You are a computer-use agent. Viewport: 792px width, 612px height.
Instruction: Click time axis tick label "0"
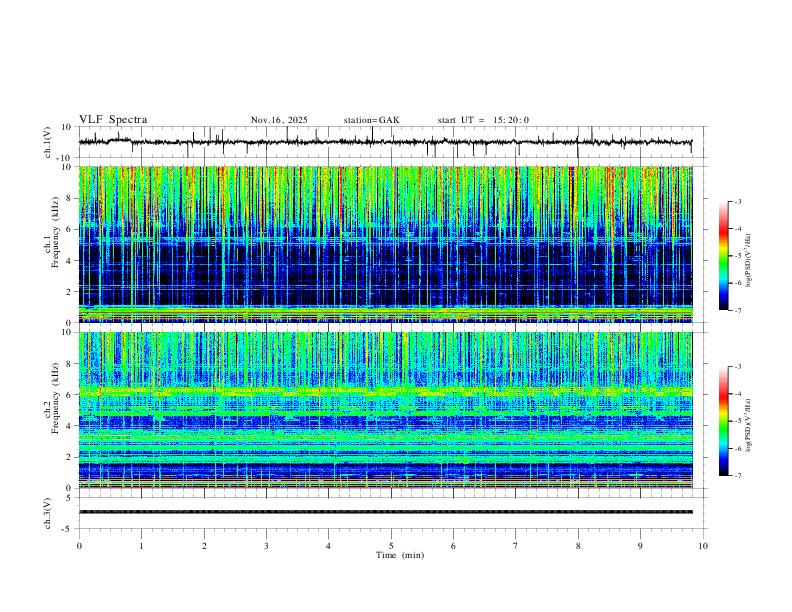point(79,546)
